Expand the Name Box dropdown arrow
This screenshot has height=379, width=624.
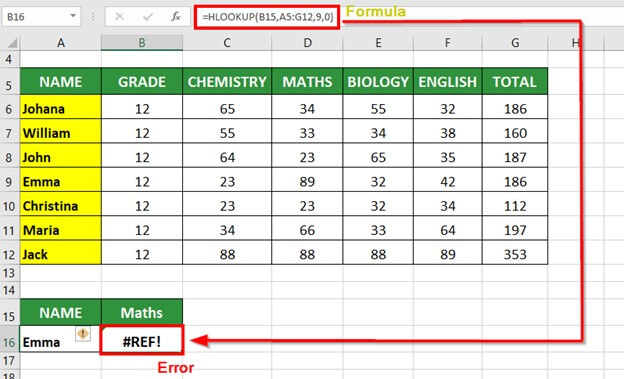pos(73,16)
